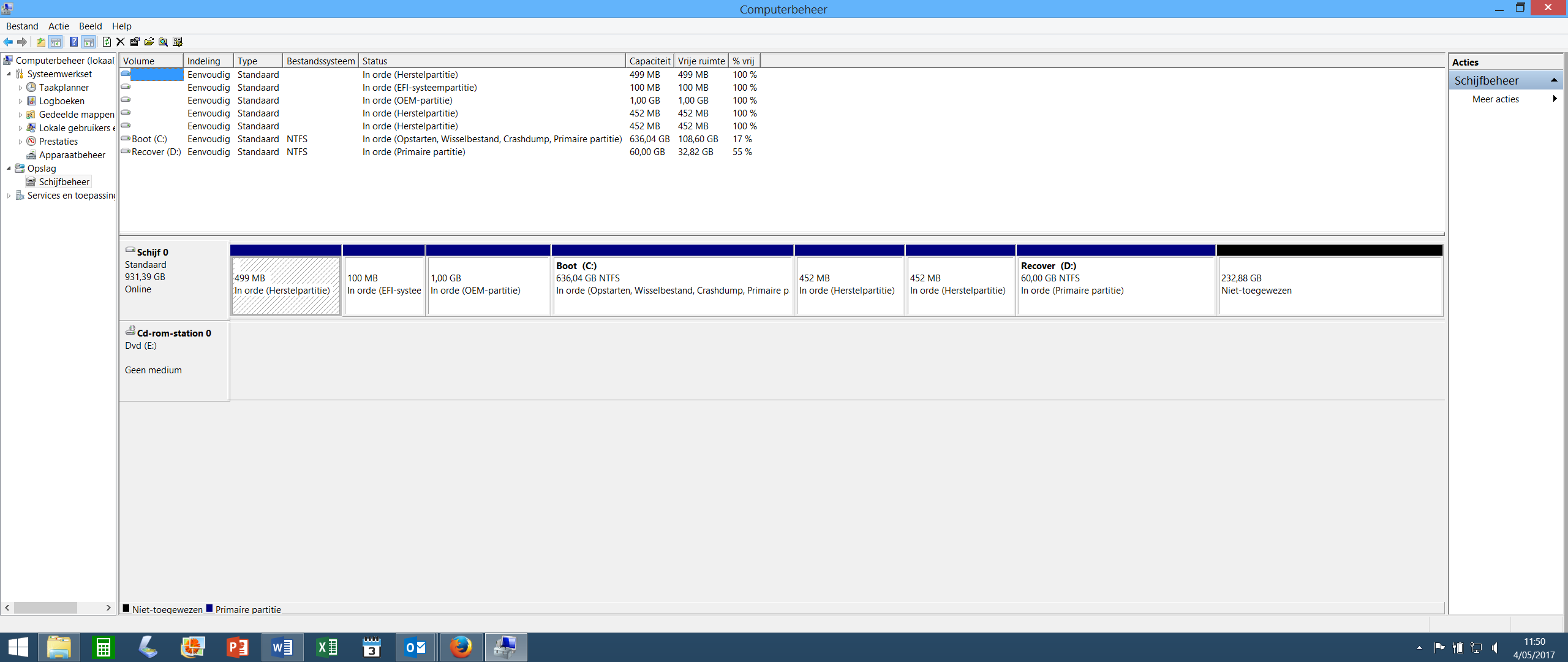Viewport: 1568px width, 662px height.
Task: Expand the Taakplanner tree node
Action: pos(20,88)
